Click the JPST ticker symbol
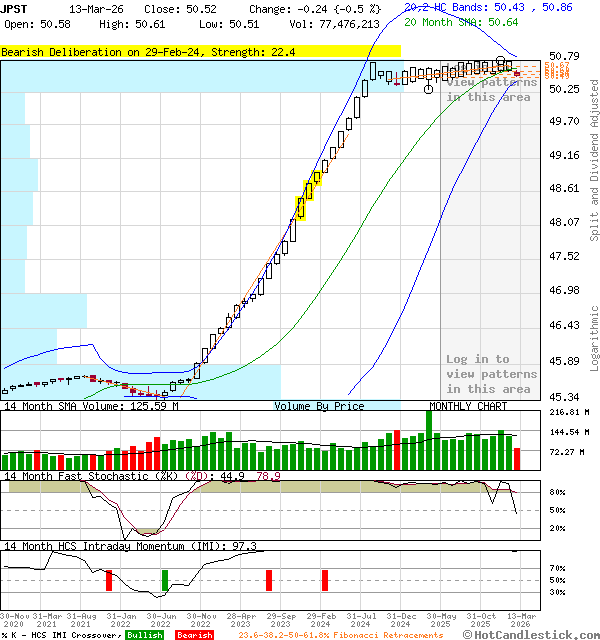 pyautogui.click(x=15, y=8)
